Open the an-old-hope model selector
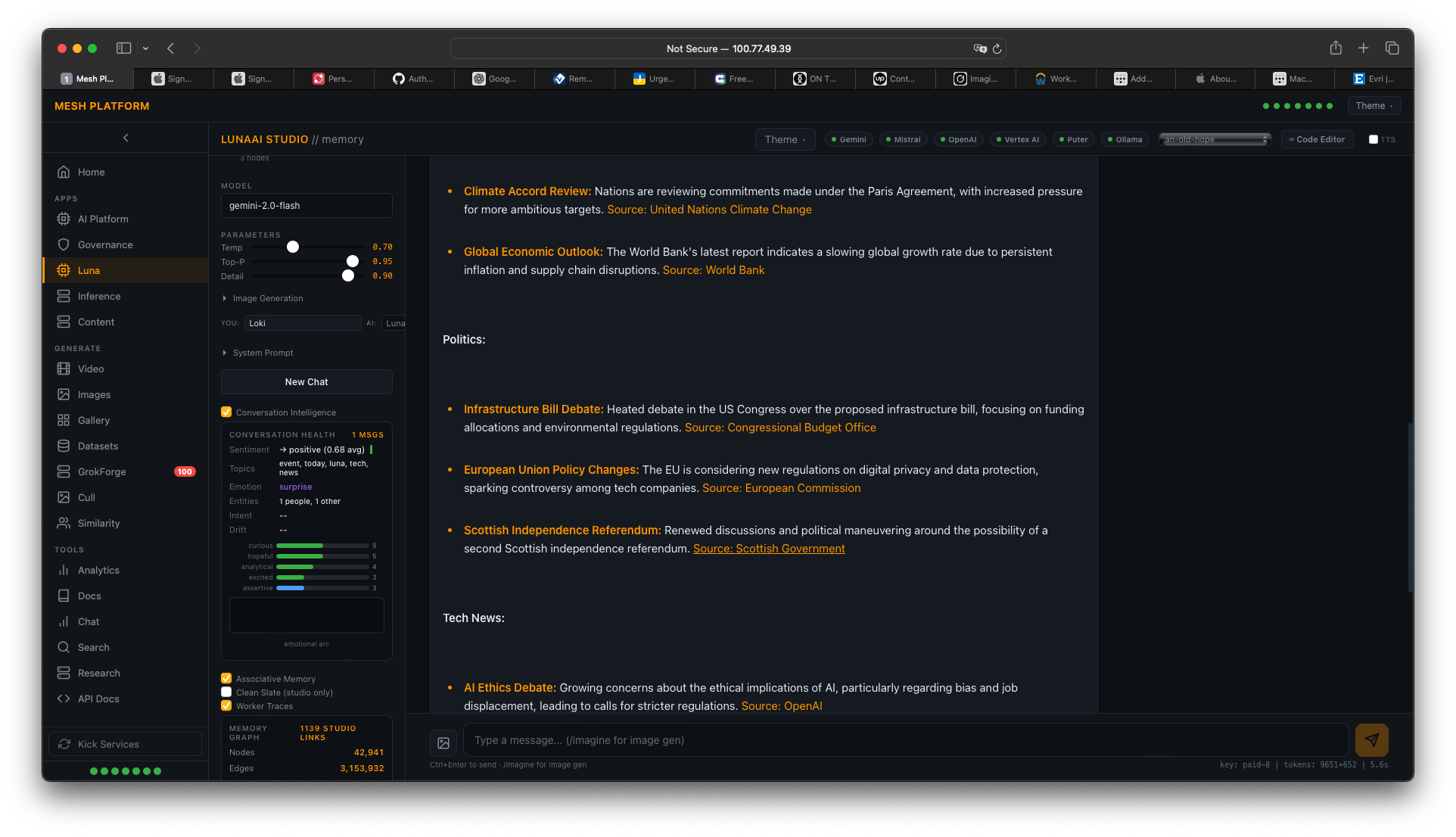 pos(1214,139)
